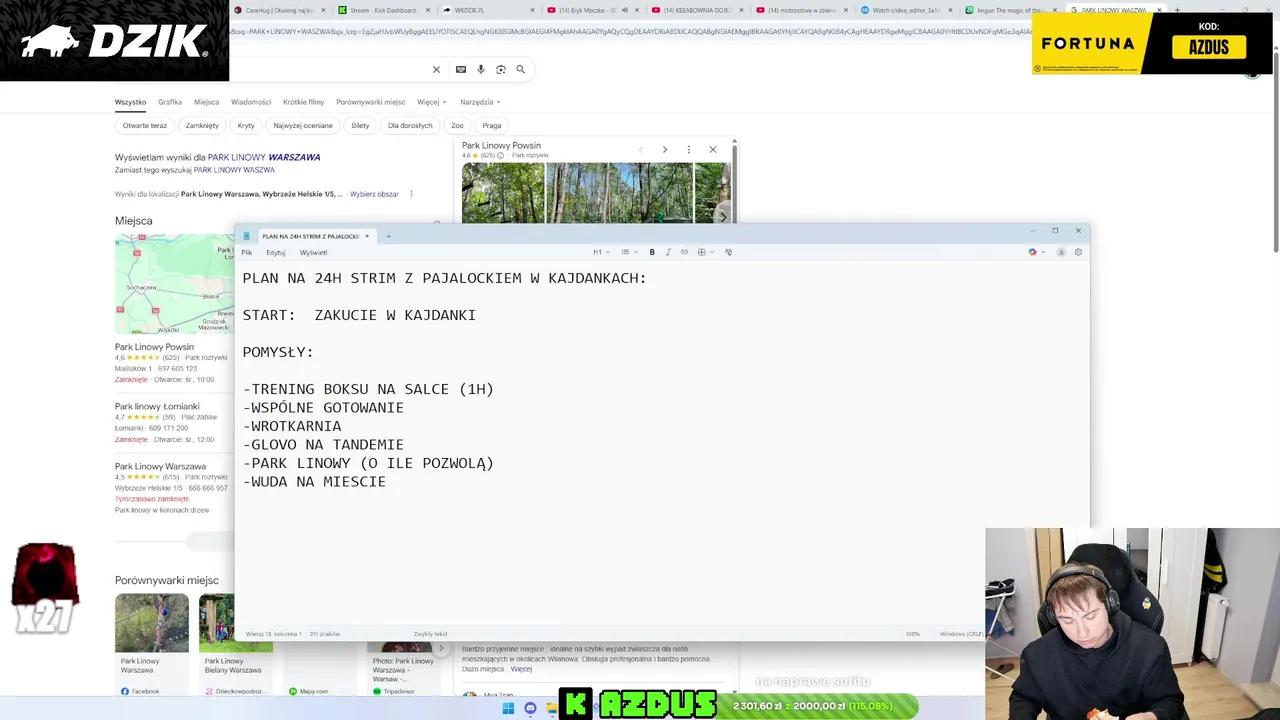Expand the Więcej dropdown in Google

coord(430,102)
